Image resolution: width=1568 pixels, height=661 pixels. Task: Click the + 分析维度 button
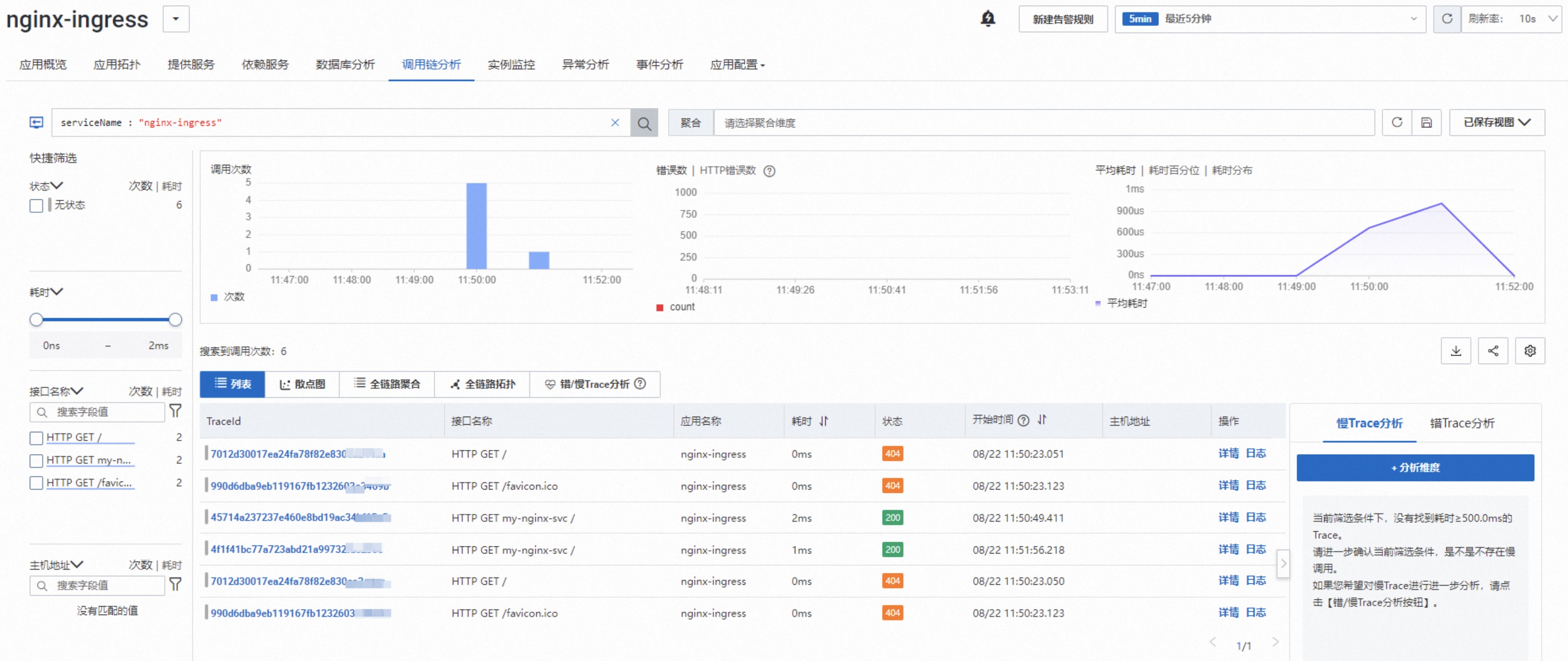(x=1415, y=467)
